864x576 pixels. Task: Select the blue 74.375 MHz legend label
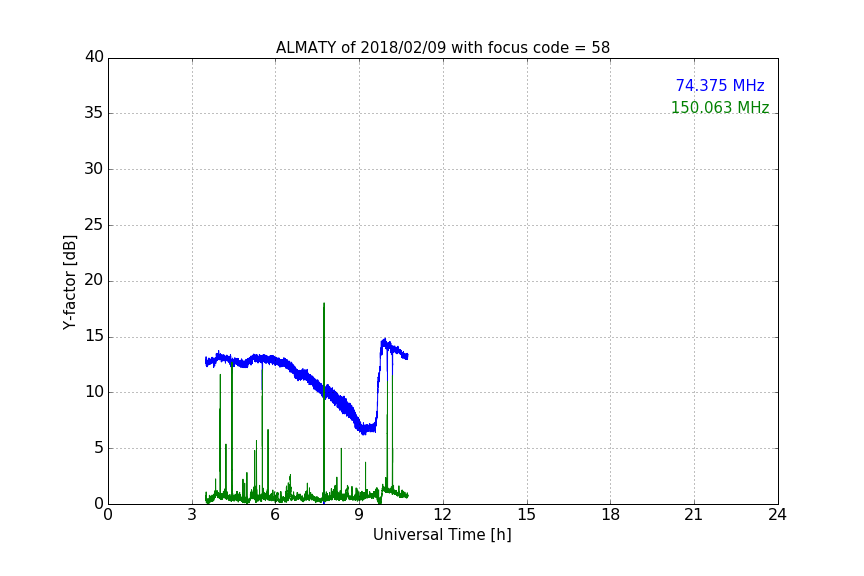720,85
